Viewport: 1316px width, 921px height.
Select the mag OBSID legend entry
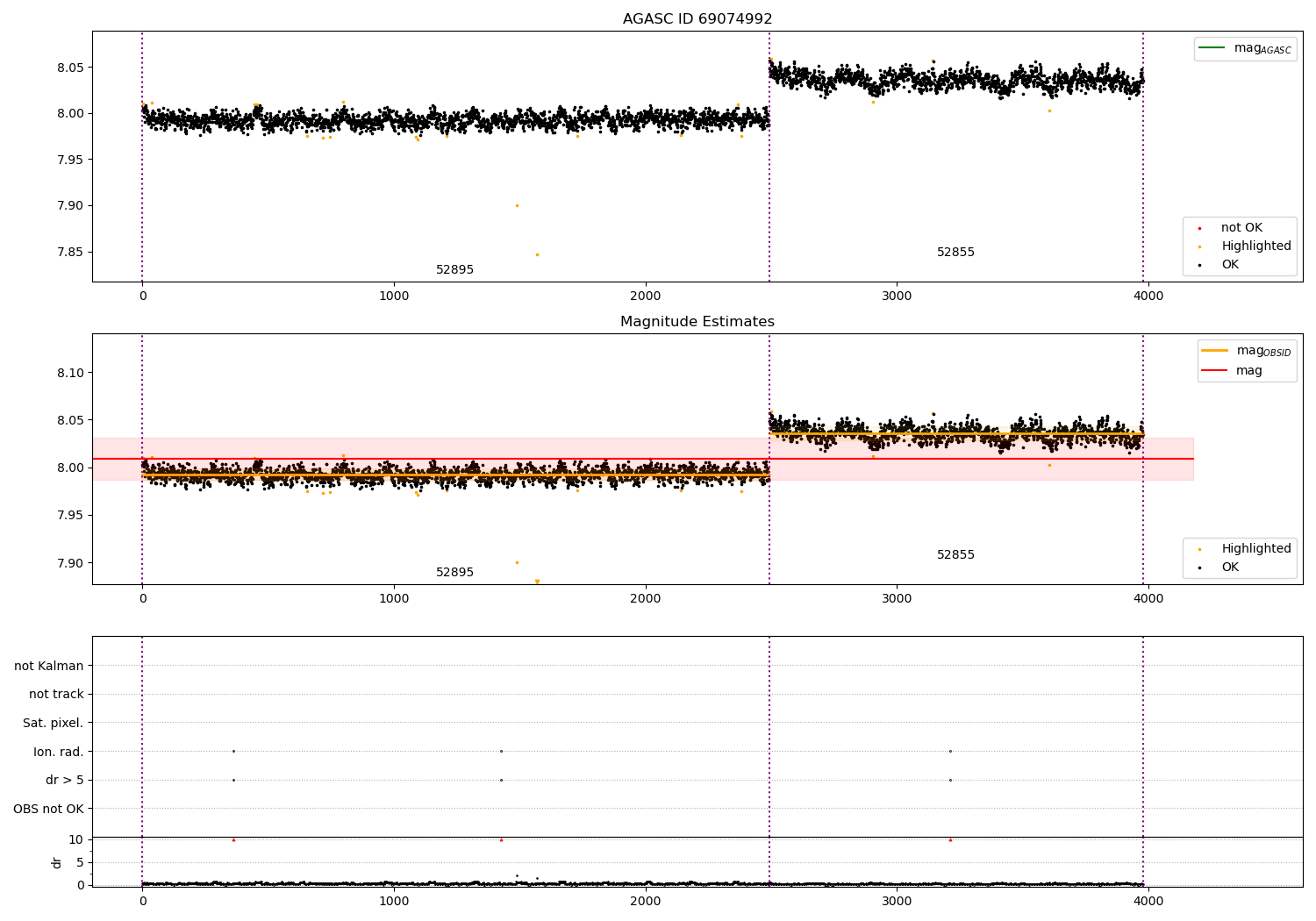[x=1246, y=351]
